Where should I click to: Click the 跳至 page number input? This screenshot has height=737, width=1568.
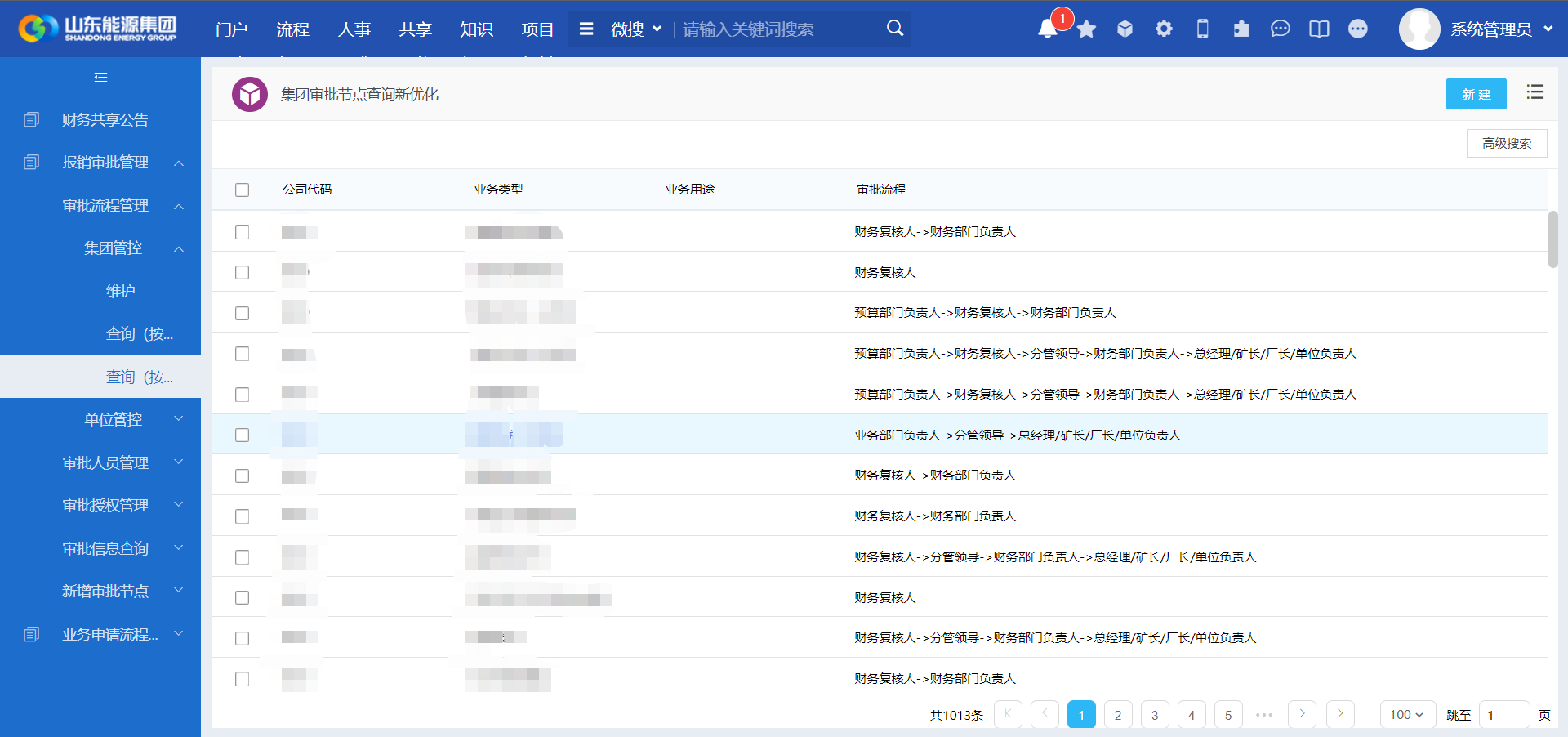click(x=1503, y=715)
